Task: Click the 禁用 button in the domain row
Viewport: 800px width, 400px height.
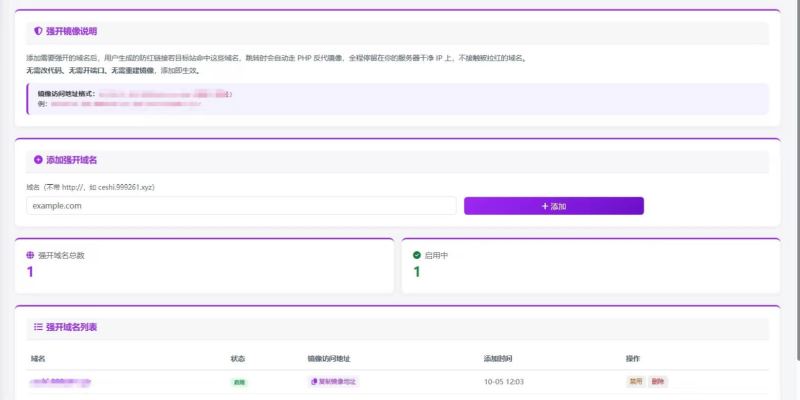Action: point(636,382)
